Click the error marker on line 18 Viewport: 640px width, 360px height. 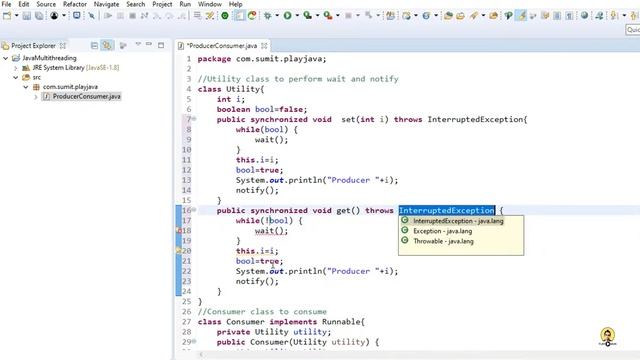tap(179, 231)
